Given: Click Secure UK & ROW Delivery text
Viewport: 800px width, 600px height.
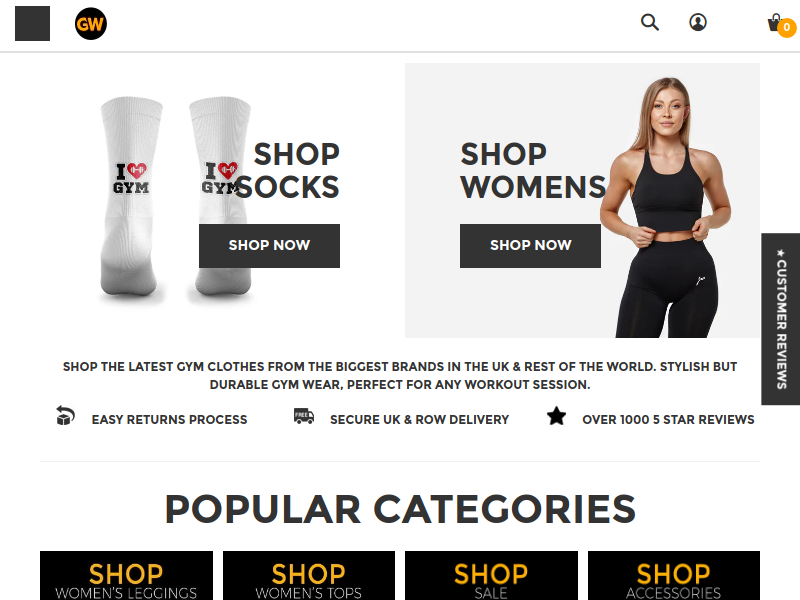Looking at the screenshot, I should point(419,419).
